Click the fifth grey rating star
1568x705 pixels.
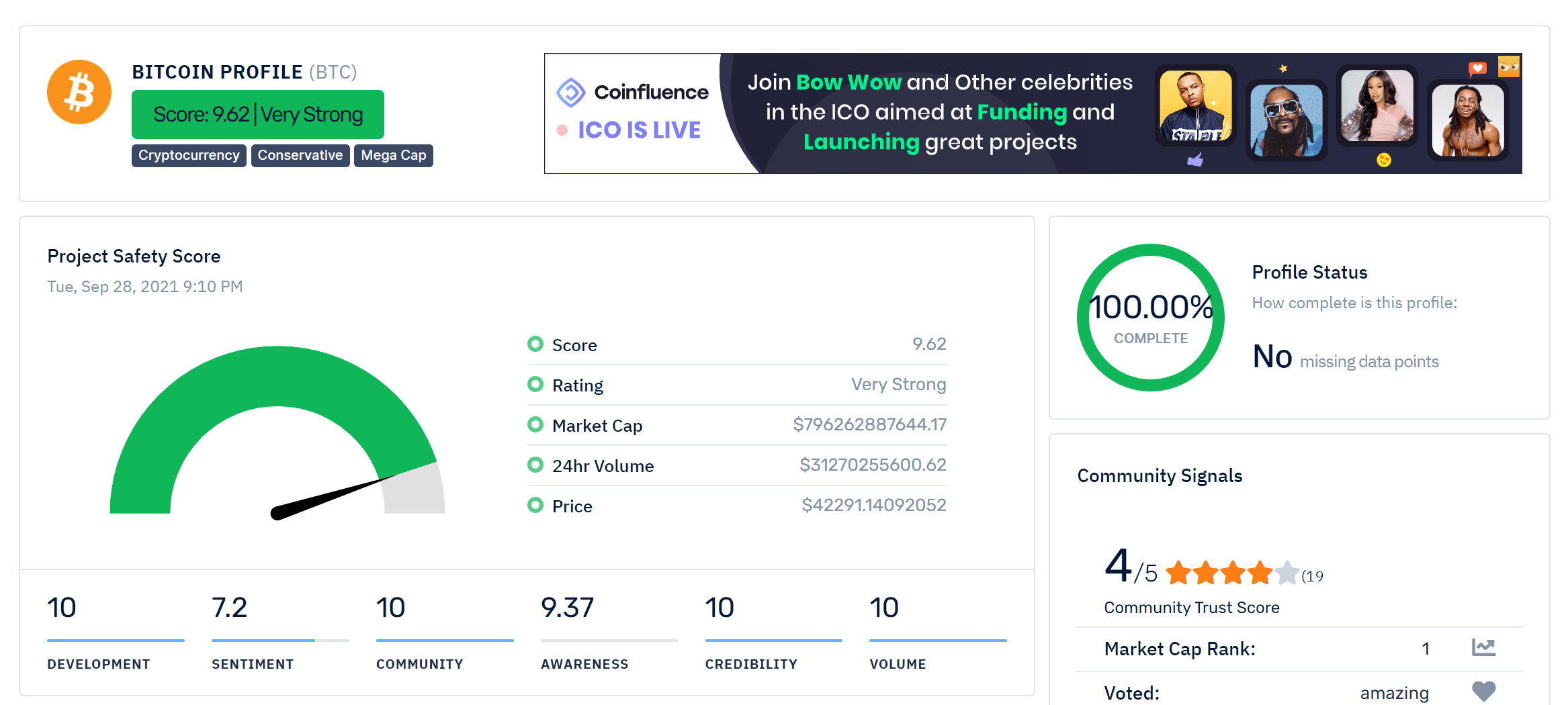pyautogui.click(x=1287, y=573)
